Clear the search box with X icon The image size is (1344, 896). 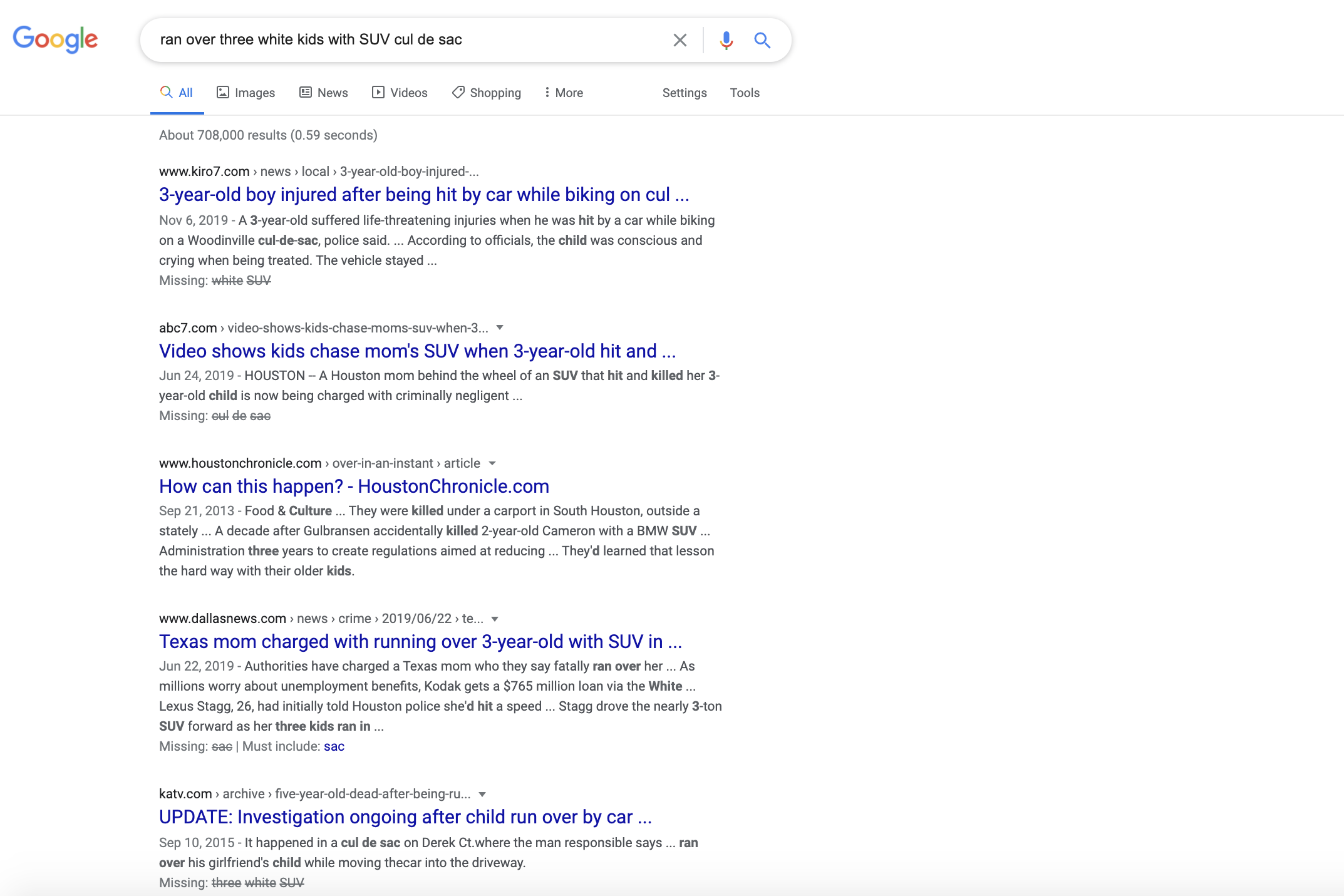[680, 40]
